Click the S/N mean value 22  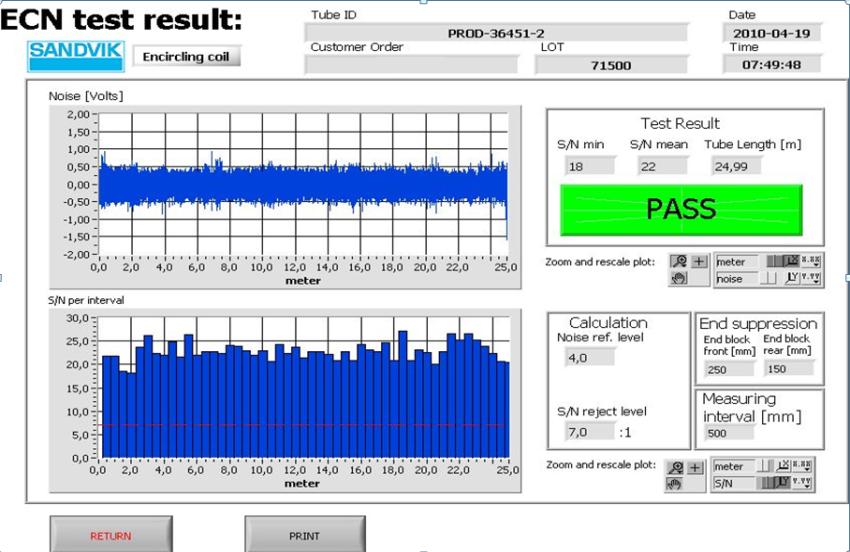[x=662, y=166]
